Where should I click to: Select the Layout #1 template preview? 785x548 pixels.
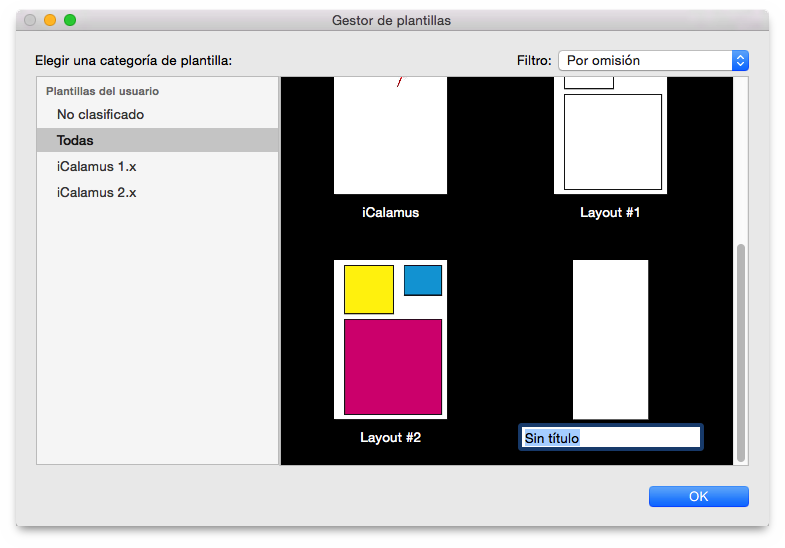coord(610,135)
